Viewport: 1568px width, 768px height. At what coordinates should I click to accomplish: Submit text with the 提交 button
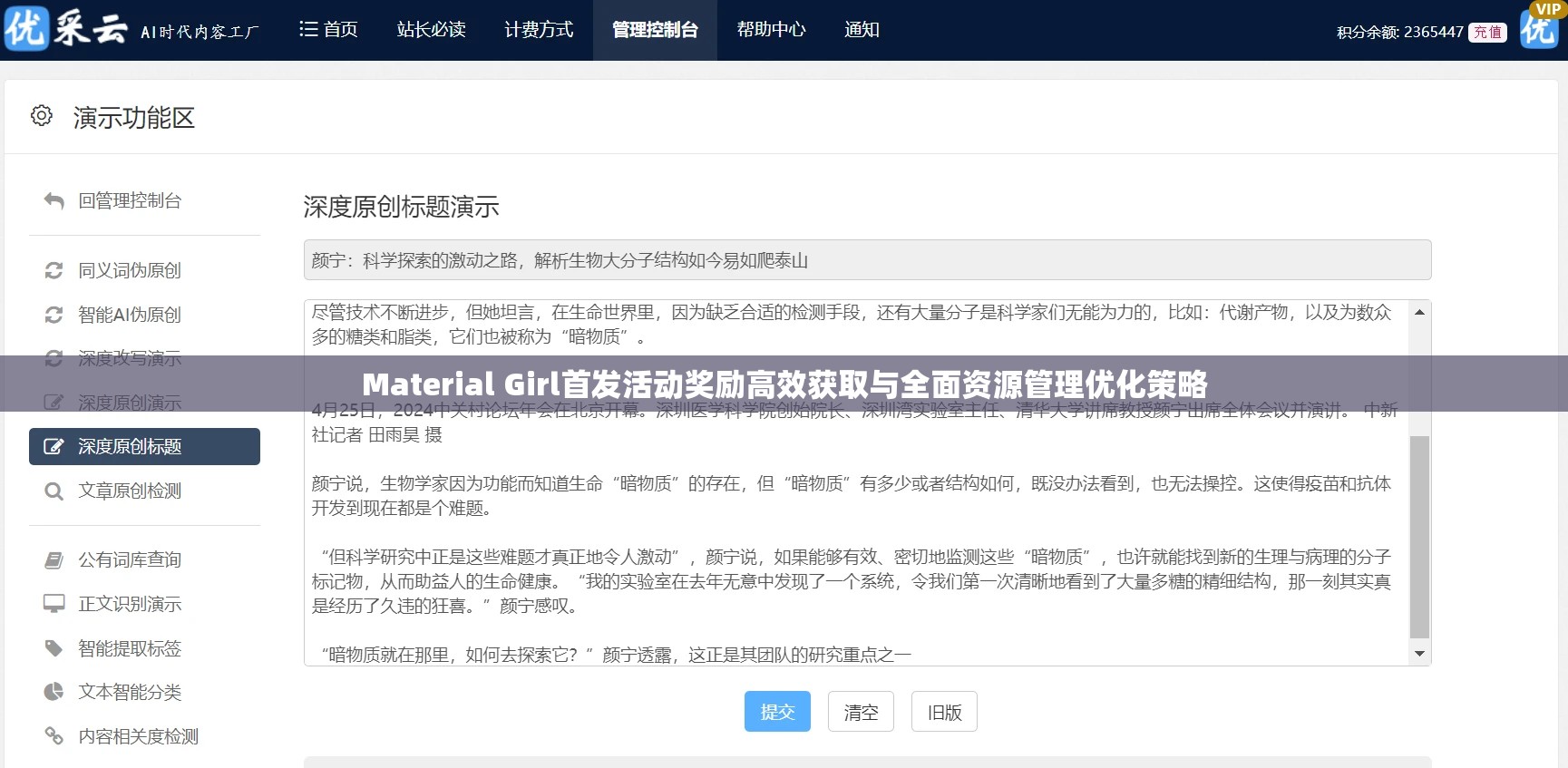(778, 712)
